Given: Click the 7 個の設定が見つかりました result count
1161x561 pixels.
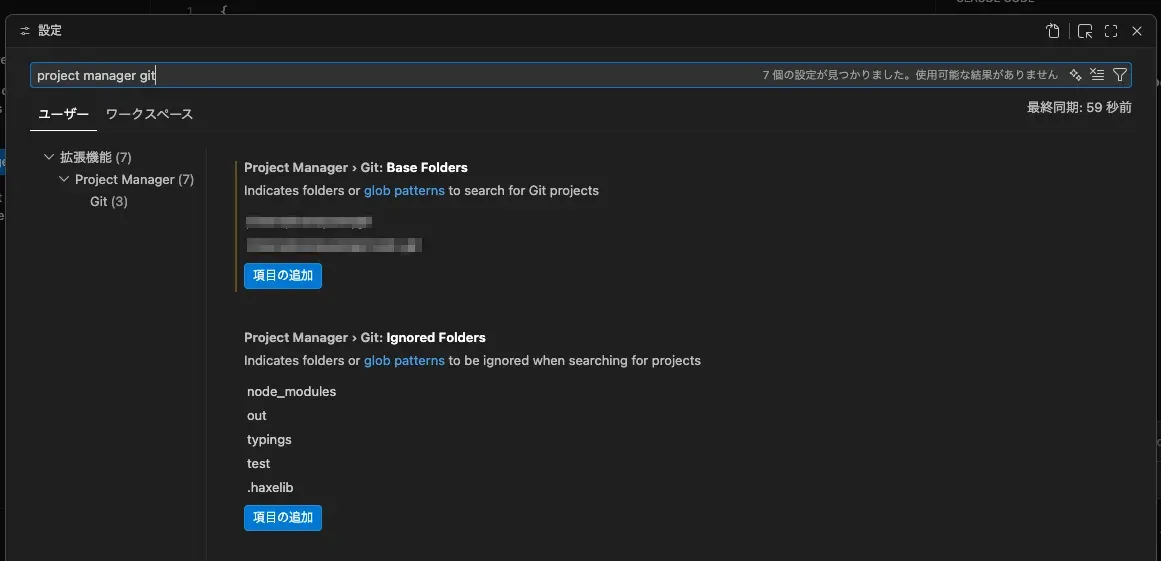Looking at the screenshot, I should (835, 75).
